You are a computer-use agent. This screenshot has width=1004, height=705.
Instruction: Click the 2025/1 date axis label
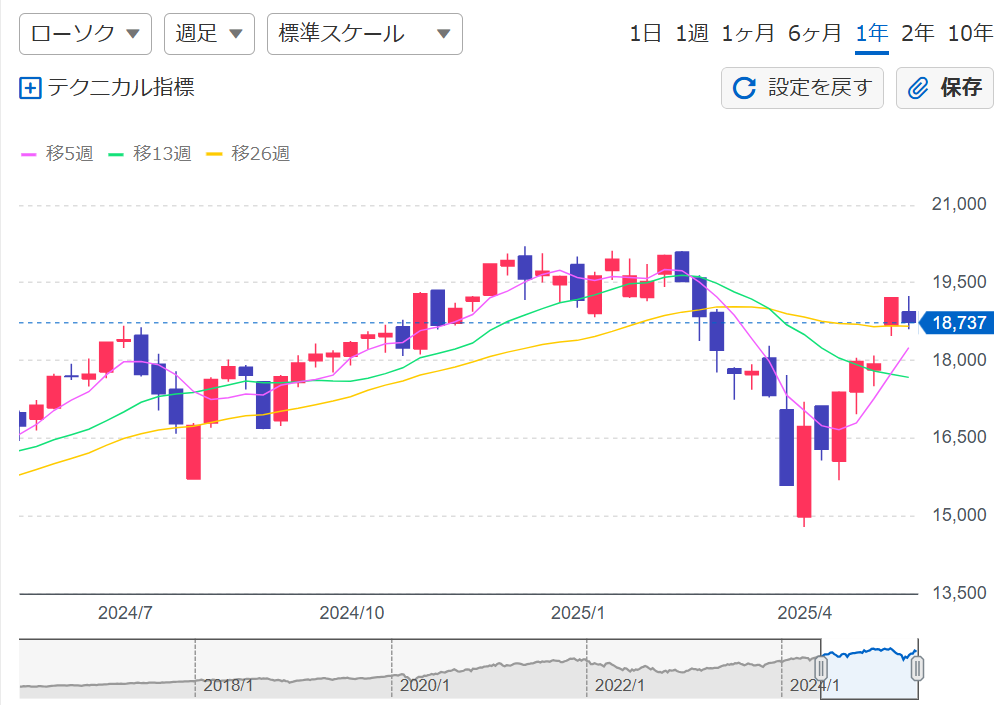578,613
